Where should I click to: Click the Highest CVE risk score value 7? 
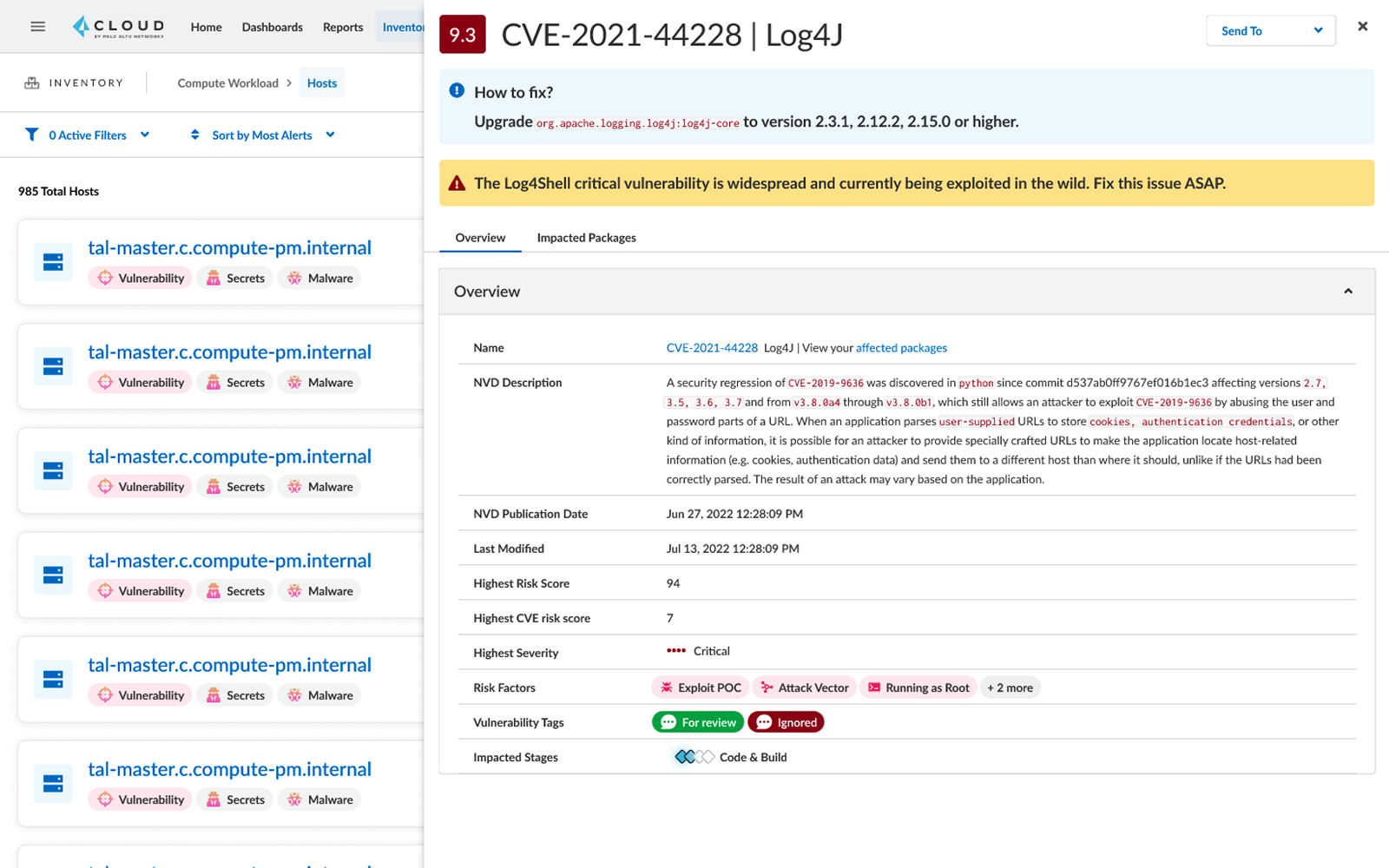click(x=669, y=618)
